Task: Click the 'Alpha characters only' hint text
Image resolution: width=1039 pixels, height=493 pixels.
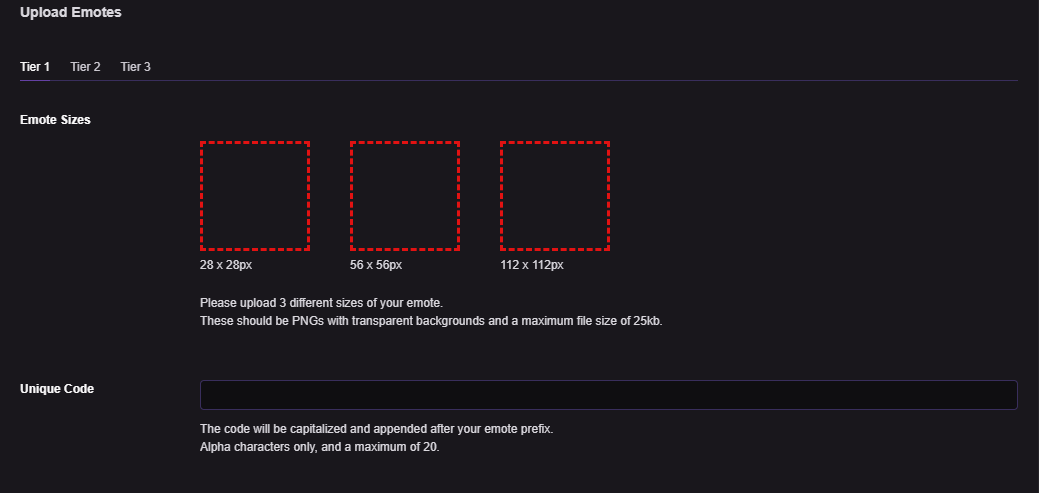Action: [262, 447]
